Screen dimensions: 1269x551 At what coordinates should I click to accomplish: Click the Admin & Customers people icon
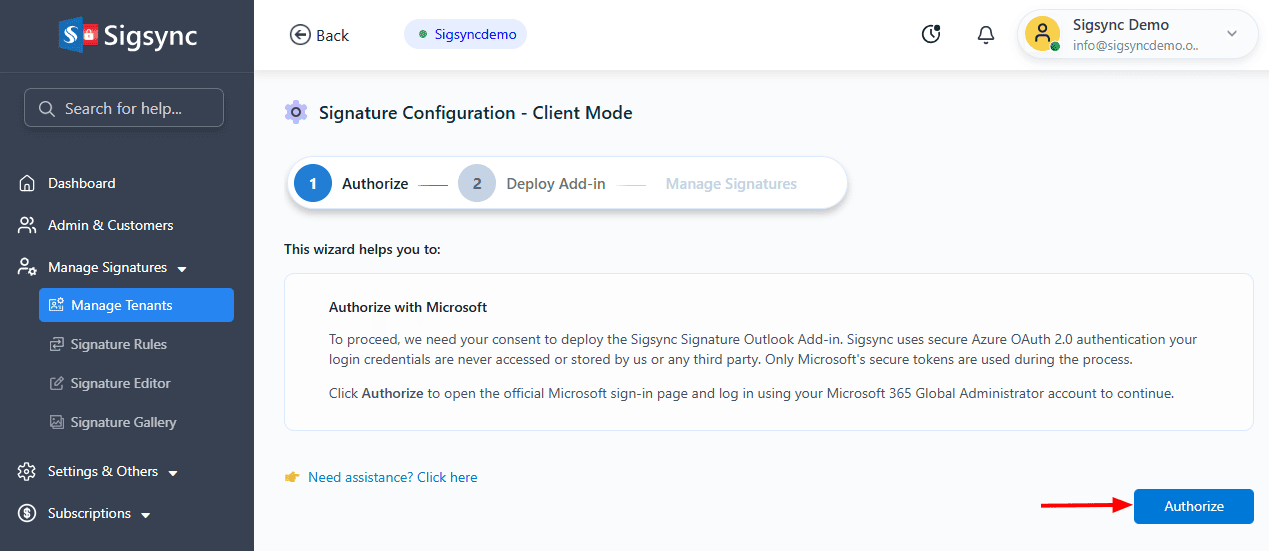(x=27, y=226)
